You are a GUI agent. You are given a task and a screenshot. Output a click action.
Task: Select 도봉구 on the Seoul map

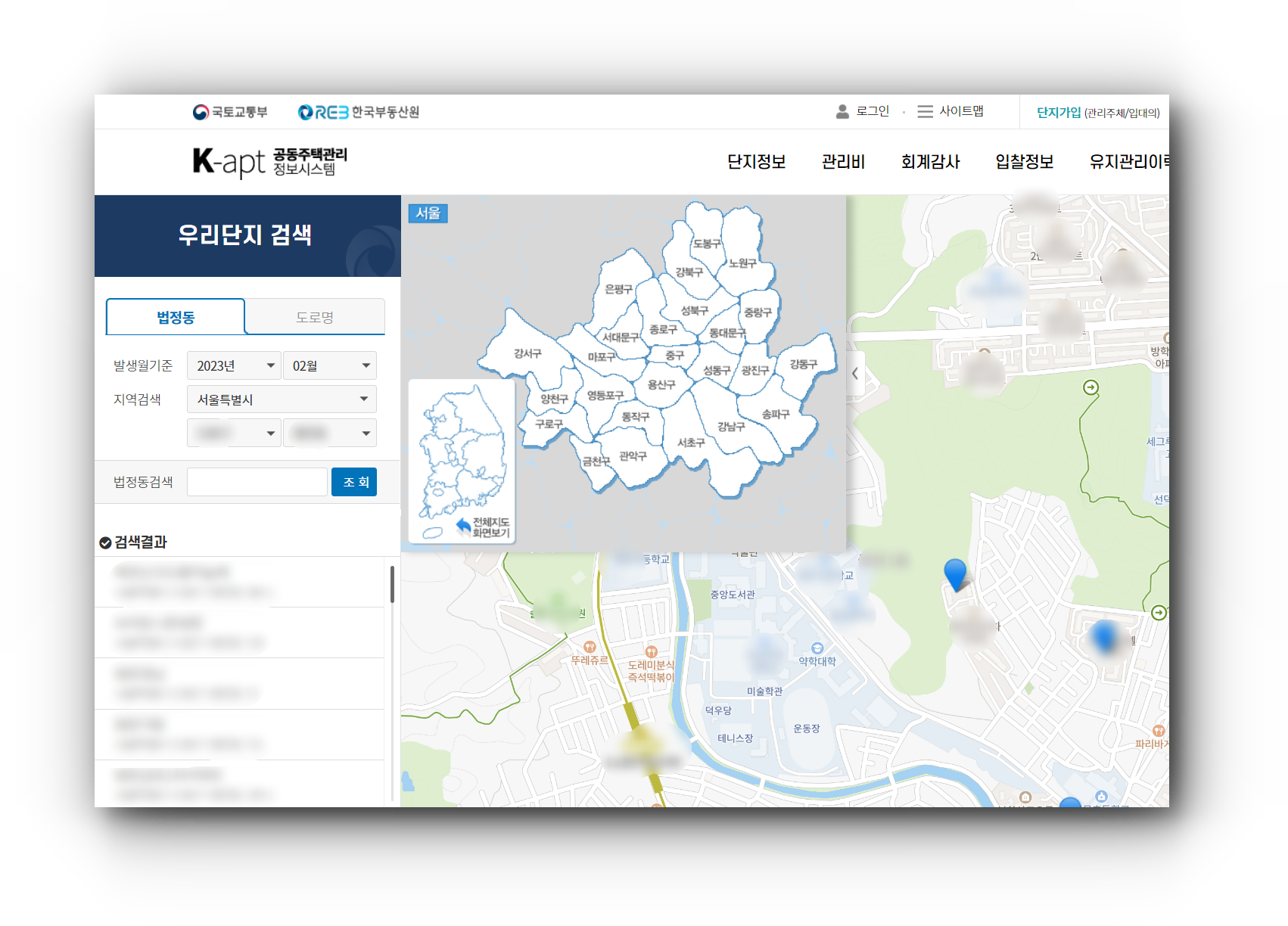(707, 244)
